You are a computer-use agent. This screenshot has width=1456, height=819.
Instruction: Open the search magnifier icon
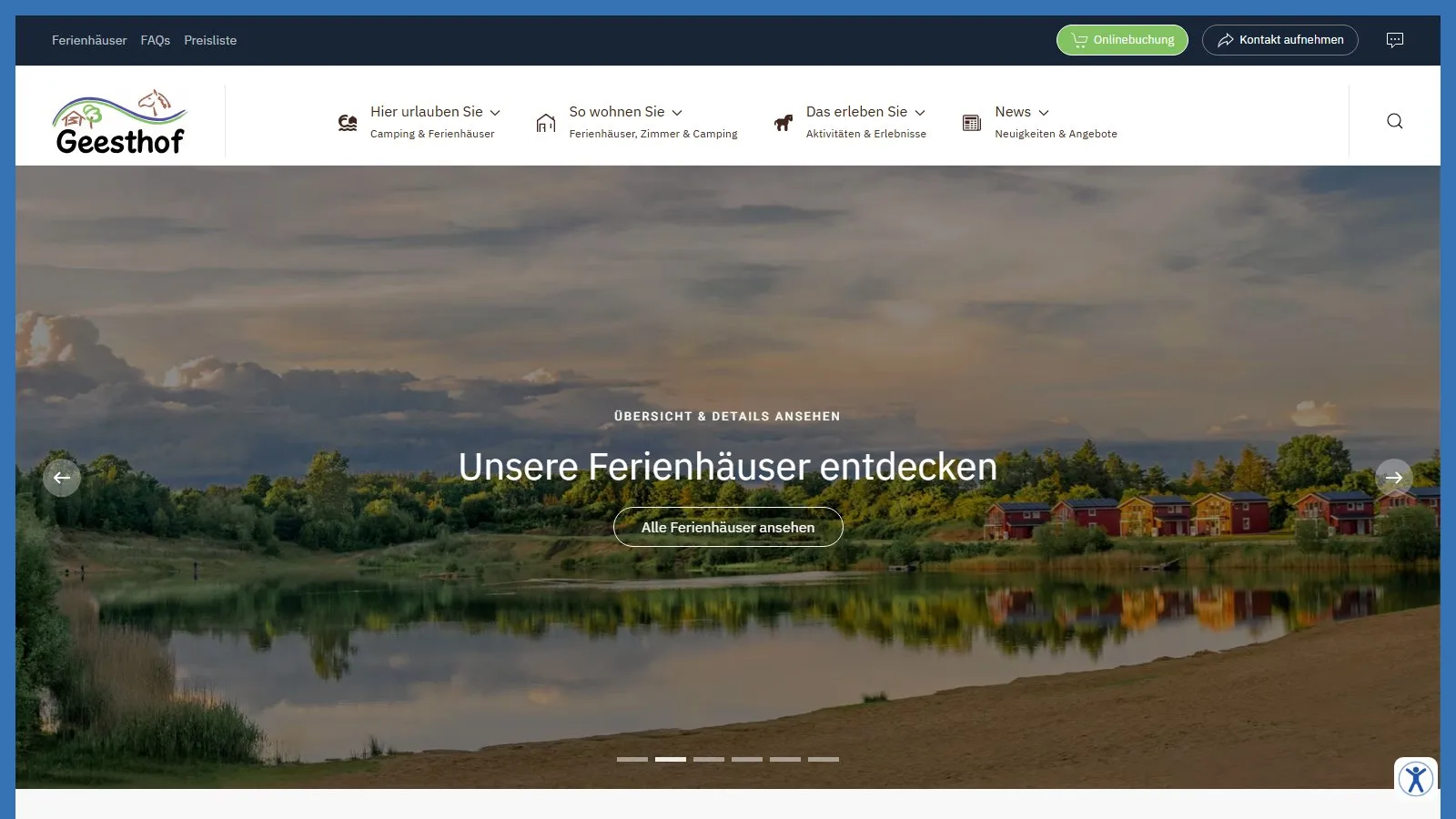1394,121
